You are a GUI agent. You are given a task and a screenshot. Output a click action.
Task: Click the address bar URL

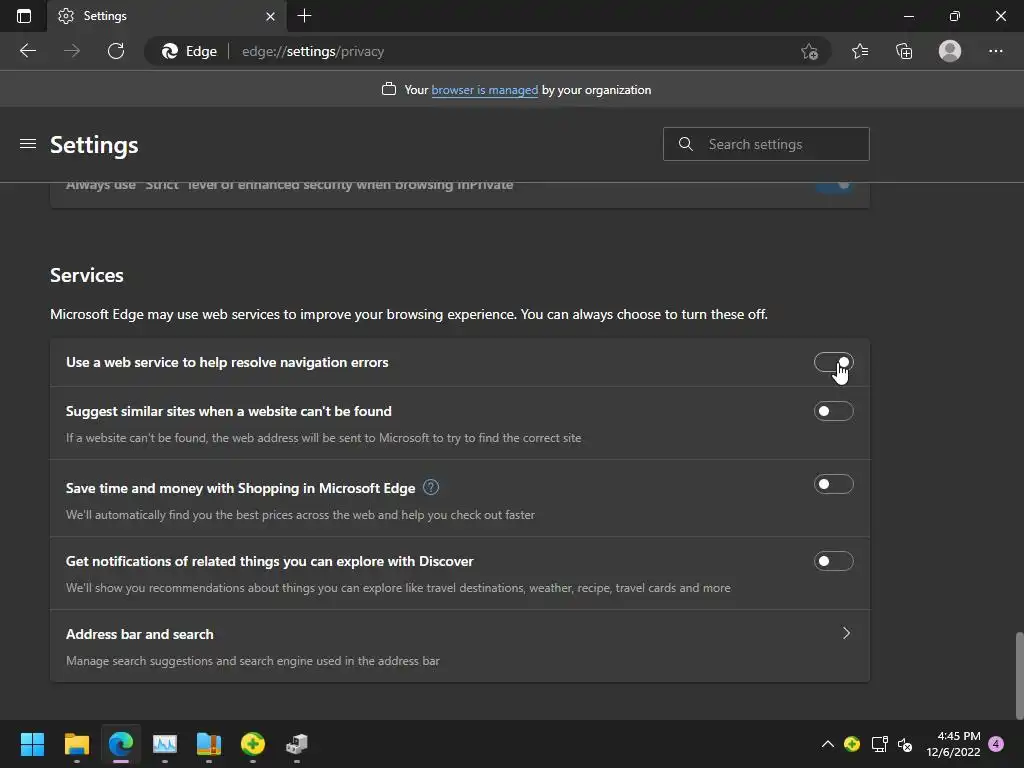click(313, 52)
